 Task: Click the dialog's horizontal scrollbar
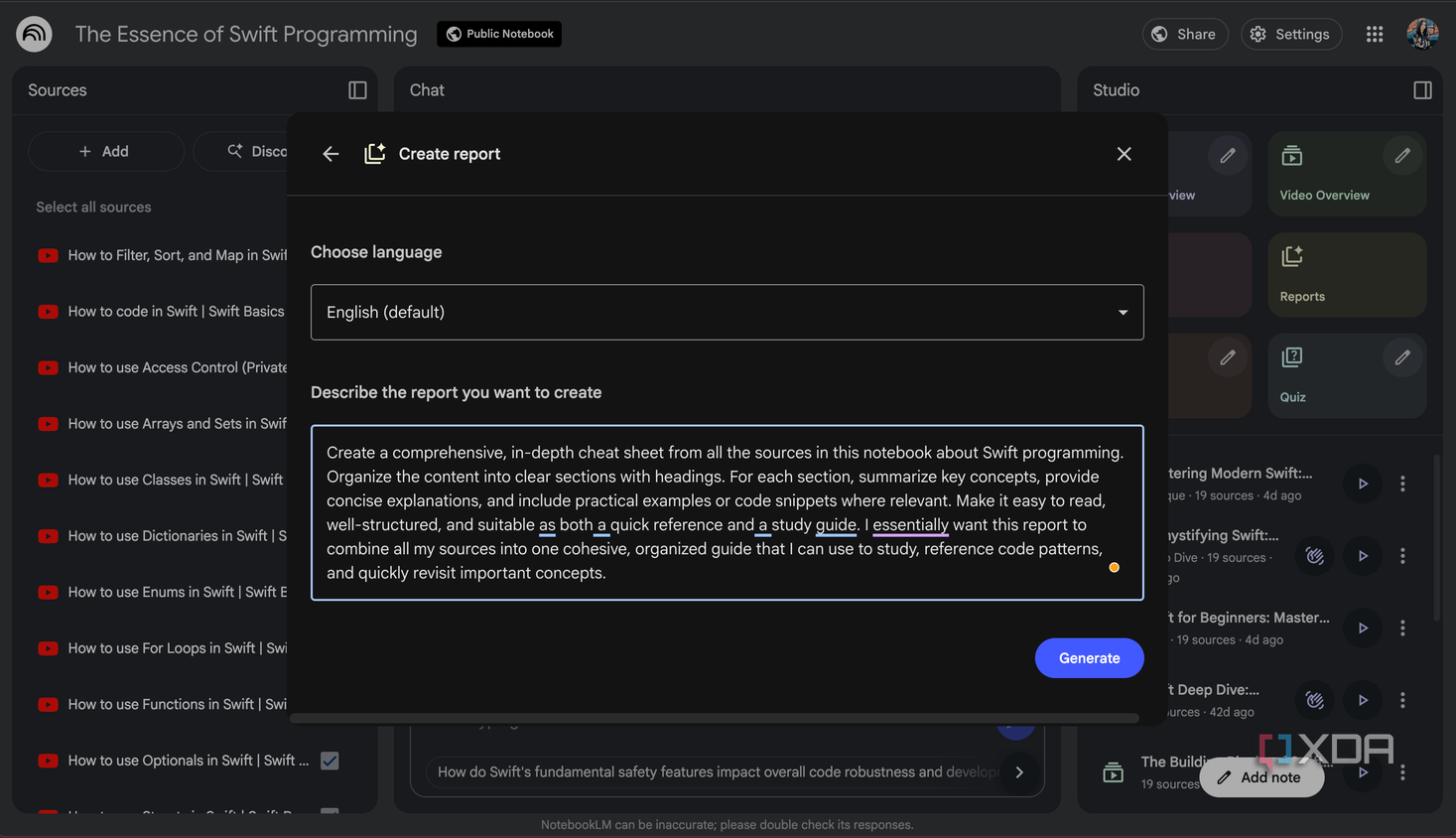715,718
